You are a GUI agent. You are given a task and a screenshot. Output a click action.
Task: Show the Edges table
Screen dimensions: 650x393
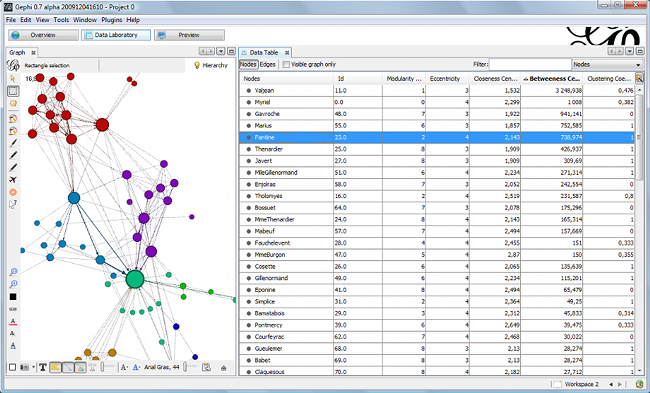[267, 65]
